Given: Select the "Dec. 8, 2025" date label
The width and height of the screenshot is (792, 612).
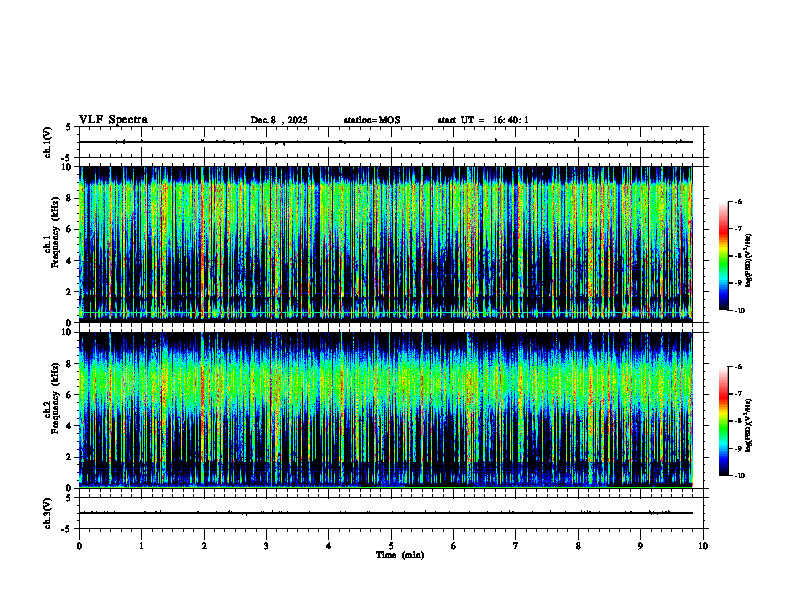Looking at the screenshot, I should [279, 120].
